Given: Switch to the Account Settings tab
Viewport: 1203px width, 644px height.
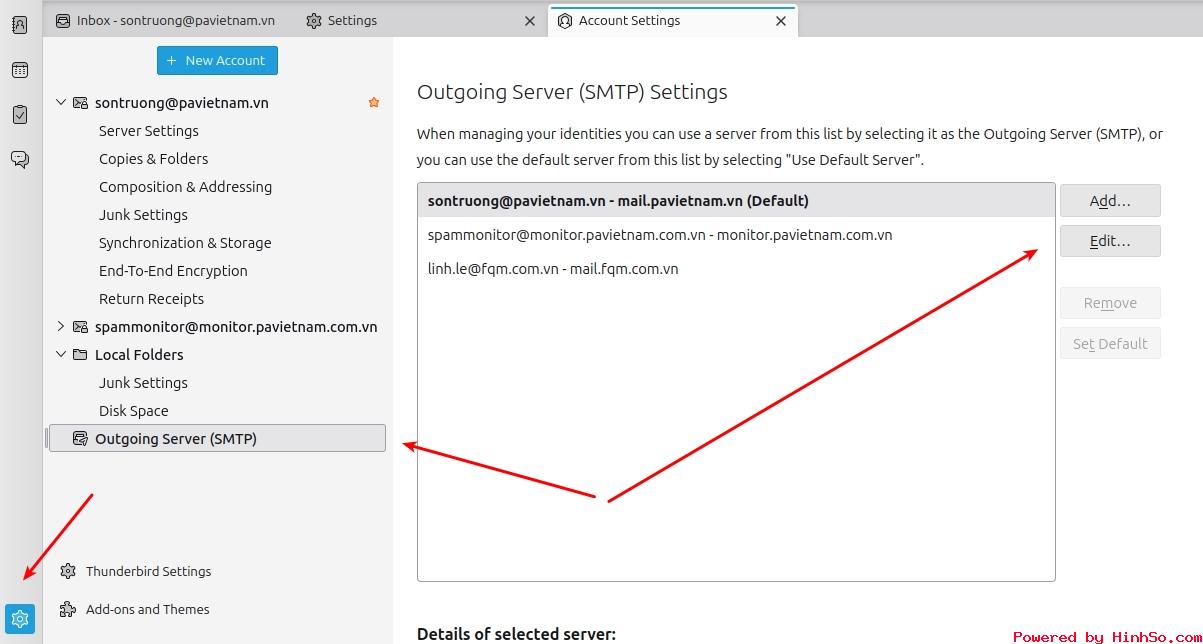Looking at the screenshot, I should [672, 20].
